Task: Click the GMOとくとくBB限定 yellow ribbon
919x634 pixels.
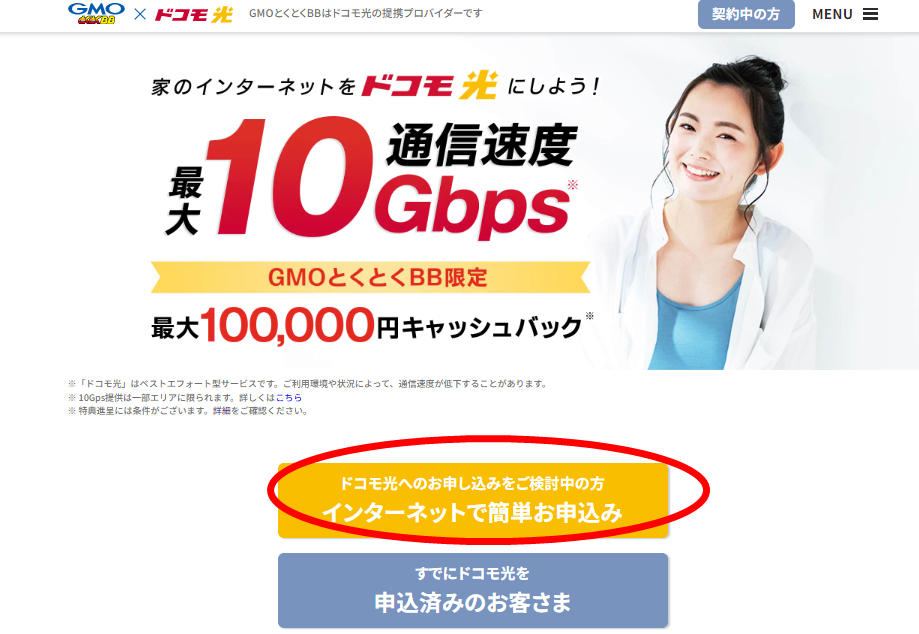Action: [370, 277]
